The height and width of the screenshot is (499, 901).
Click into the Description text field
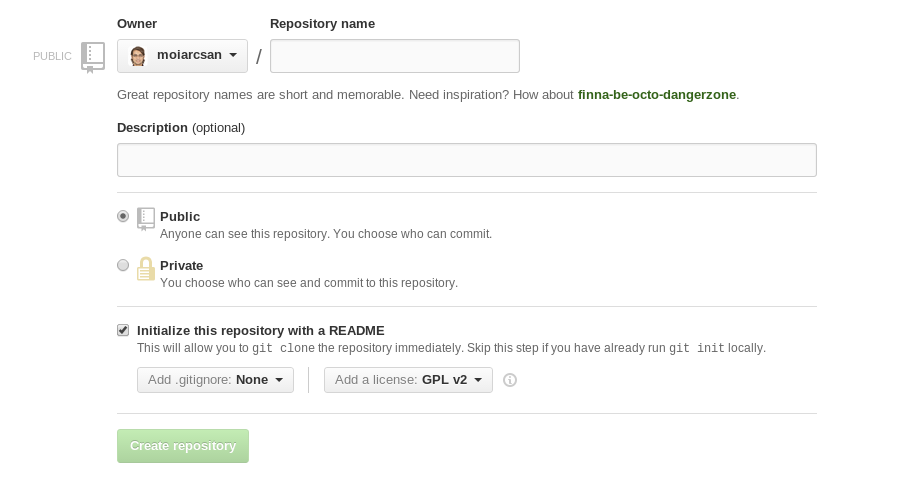[x=467, y=160]
